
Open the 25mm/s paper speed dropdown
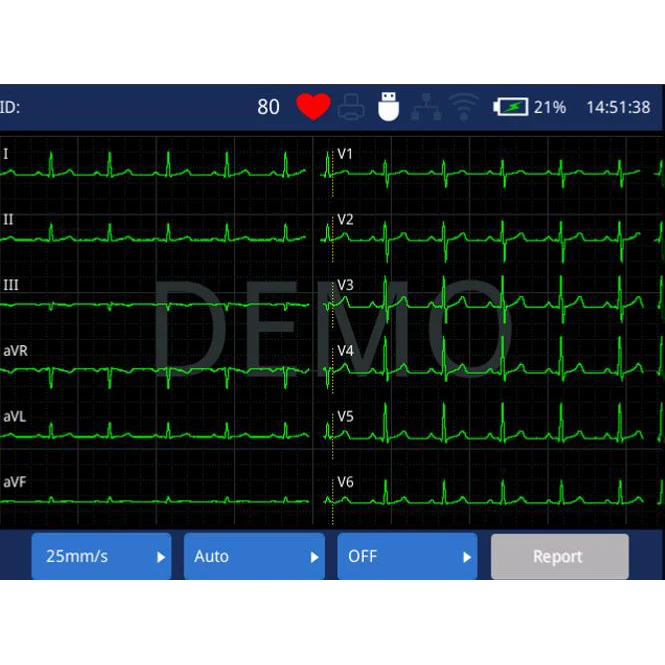pyautogui.click(x=101, y=556)
